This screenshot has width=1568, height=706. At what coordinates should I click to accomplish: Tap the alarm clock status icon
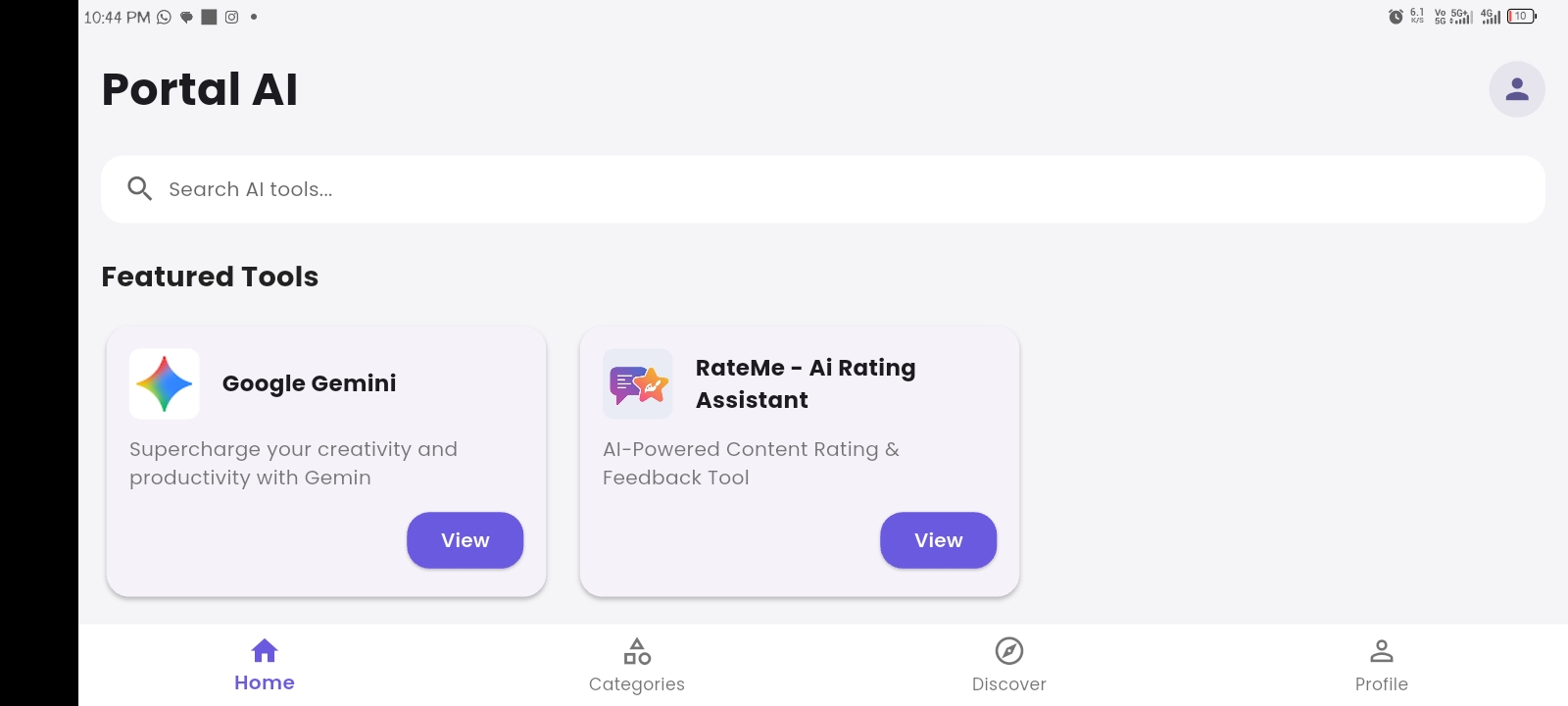point(1396,17)
